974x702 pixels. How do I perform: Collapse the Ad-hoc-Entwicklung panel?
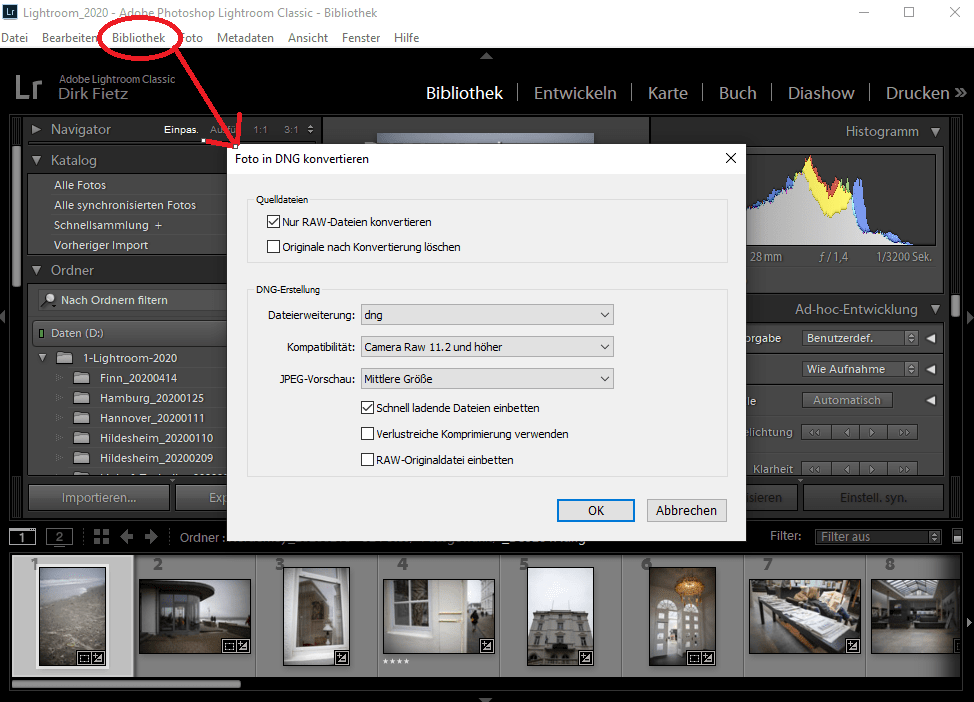935,309
